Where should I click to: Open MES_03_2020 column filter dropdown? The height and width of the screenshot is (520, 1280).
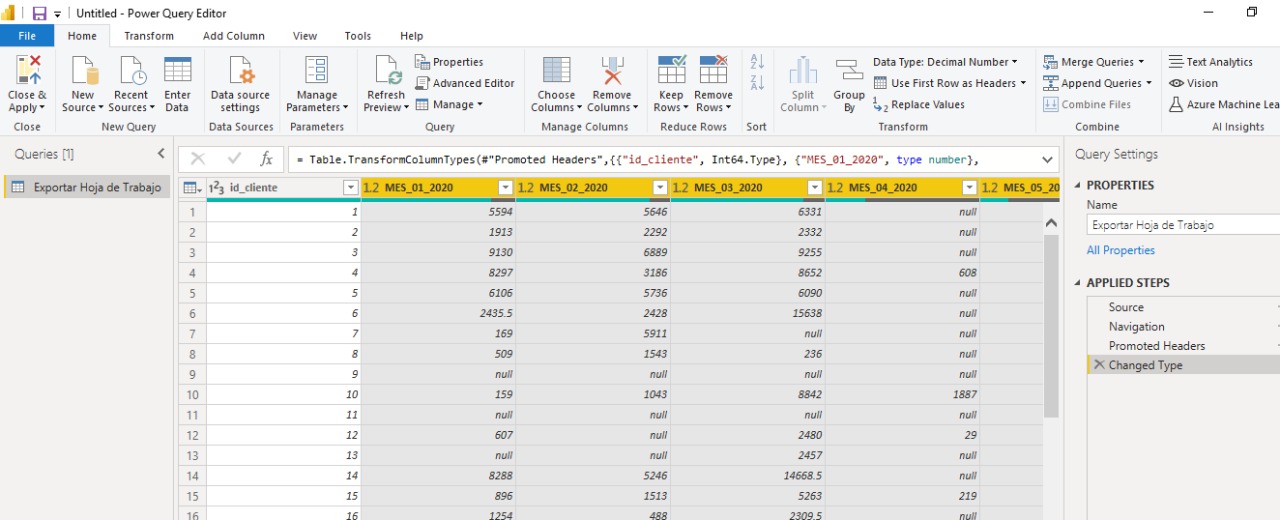(815, 188)
